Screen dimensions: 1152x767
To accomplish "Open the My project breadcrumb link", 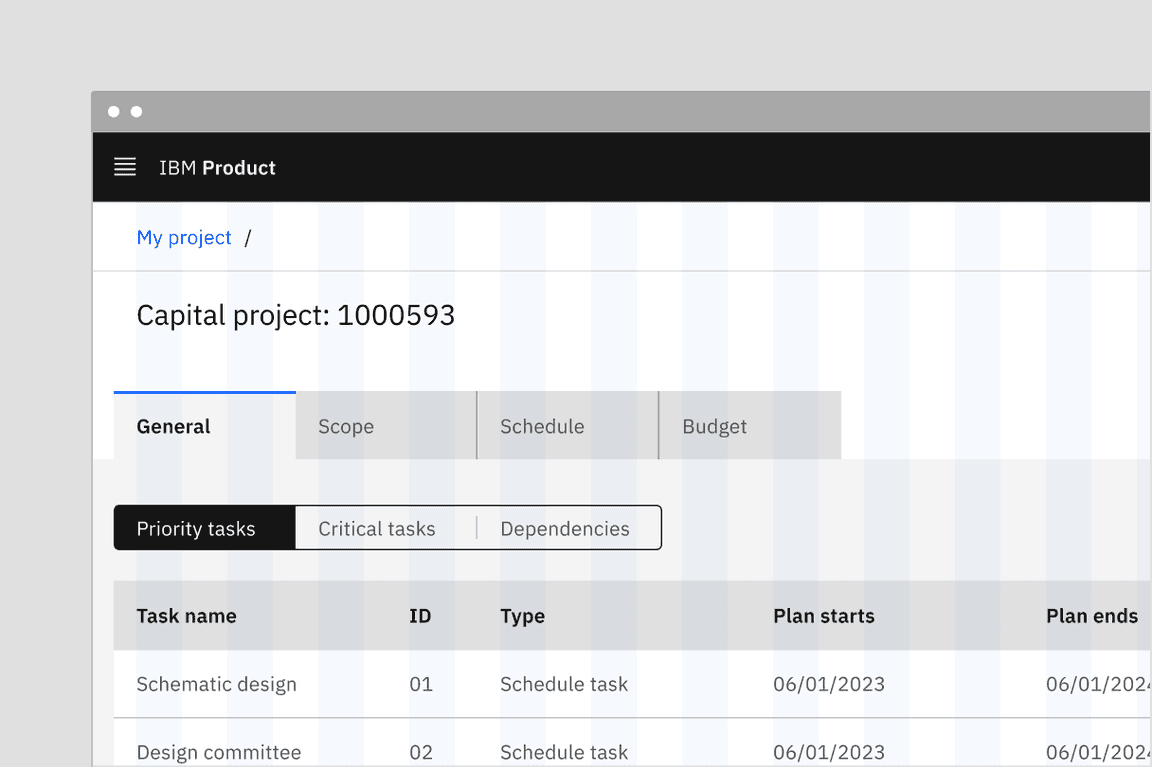I will tap(184, 237).
